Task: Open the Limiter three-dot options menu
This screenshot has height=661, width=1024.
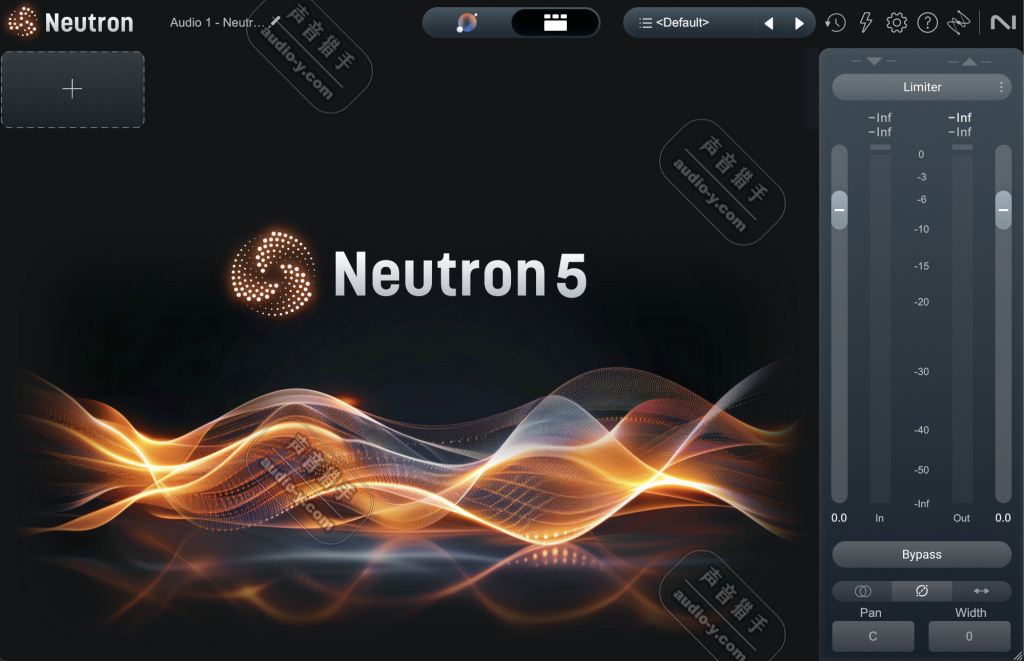Action: click(x=999, y=87)
